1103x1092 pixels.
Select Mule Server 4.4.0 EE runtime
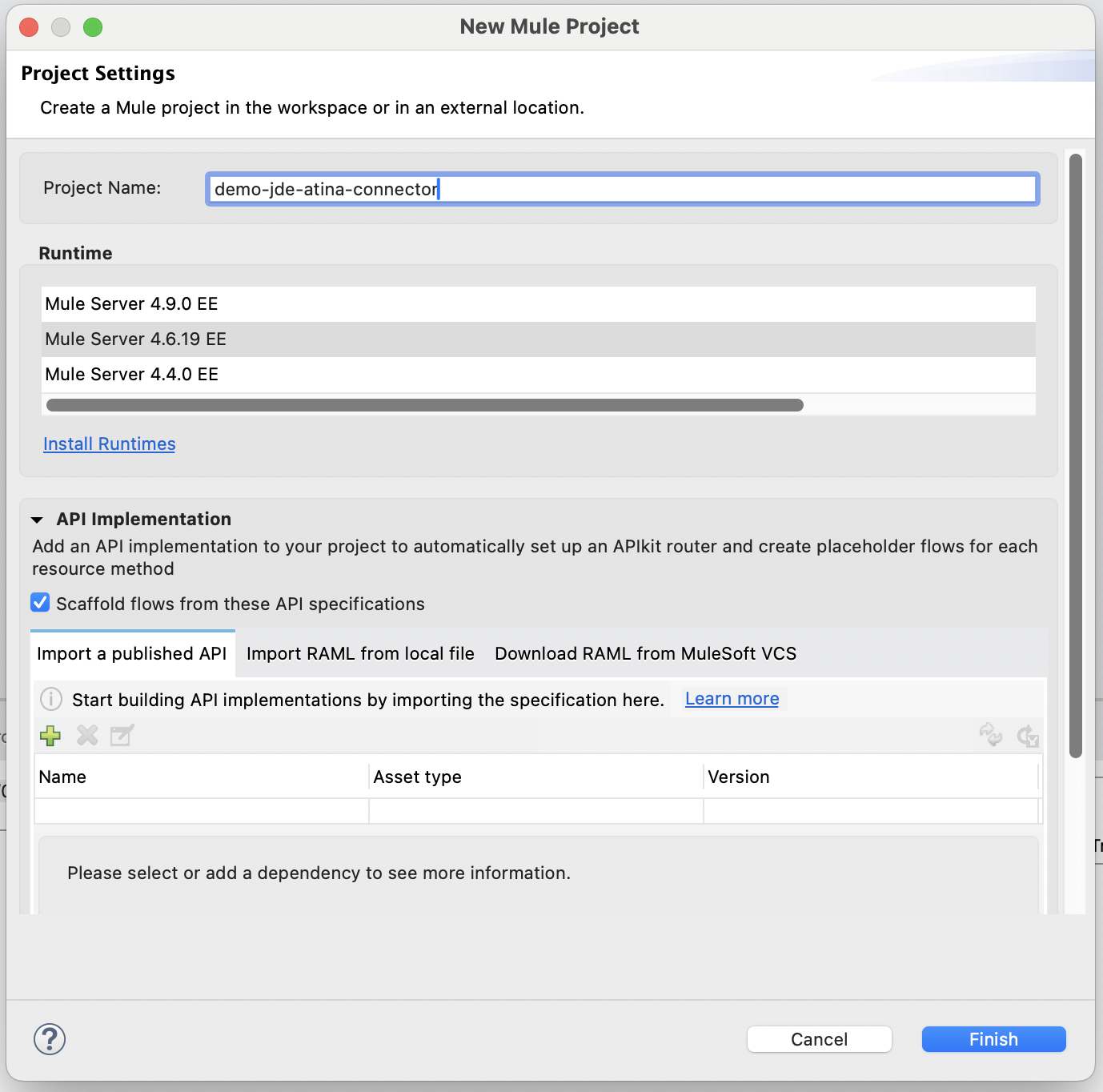tap(132, 375)
